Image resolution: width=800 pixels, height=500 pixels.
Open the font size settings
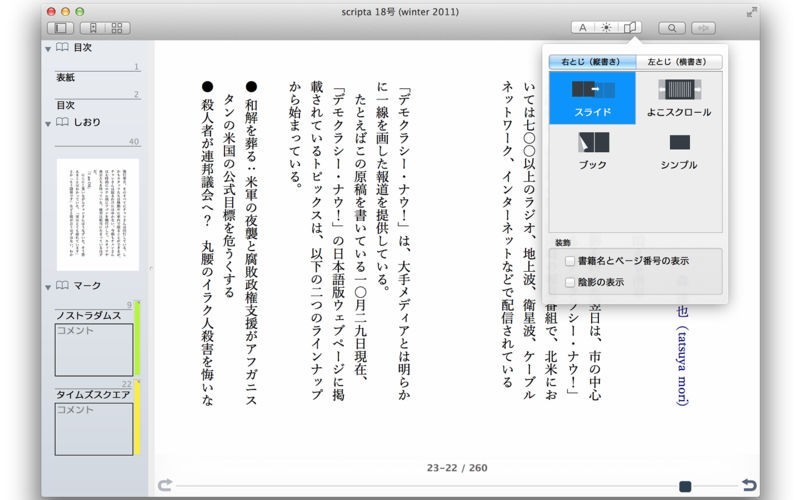[583, 28]
